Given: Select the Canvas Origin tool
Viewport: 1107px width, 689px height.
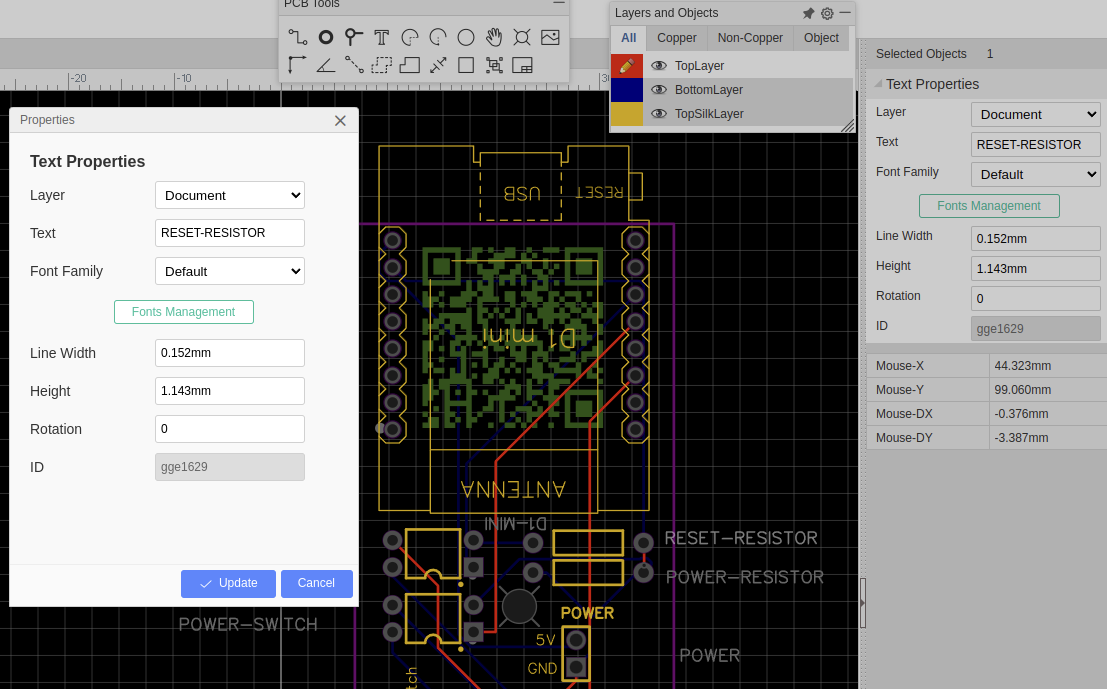Looking at the screenshot, I should click(x=297, y=66).
